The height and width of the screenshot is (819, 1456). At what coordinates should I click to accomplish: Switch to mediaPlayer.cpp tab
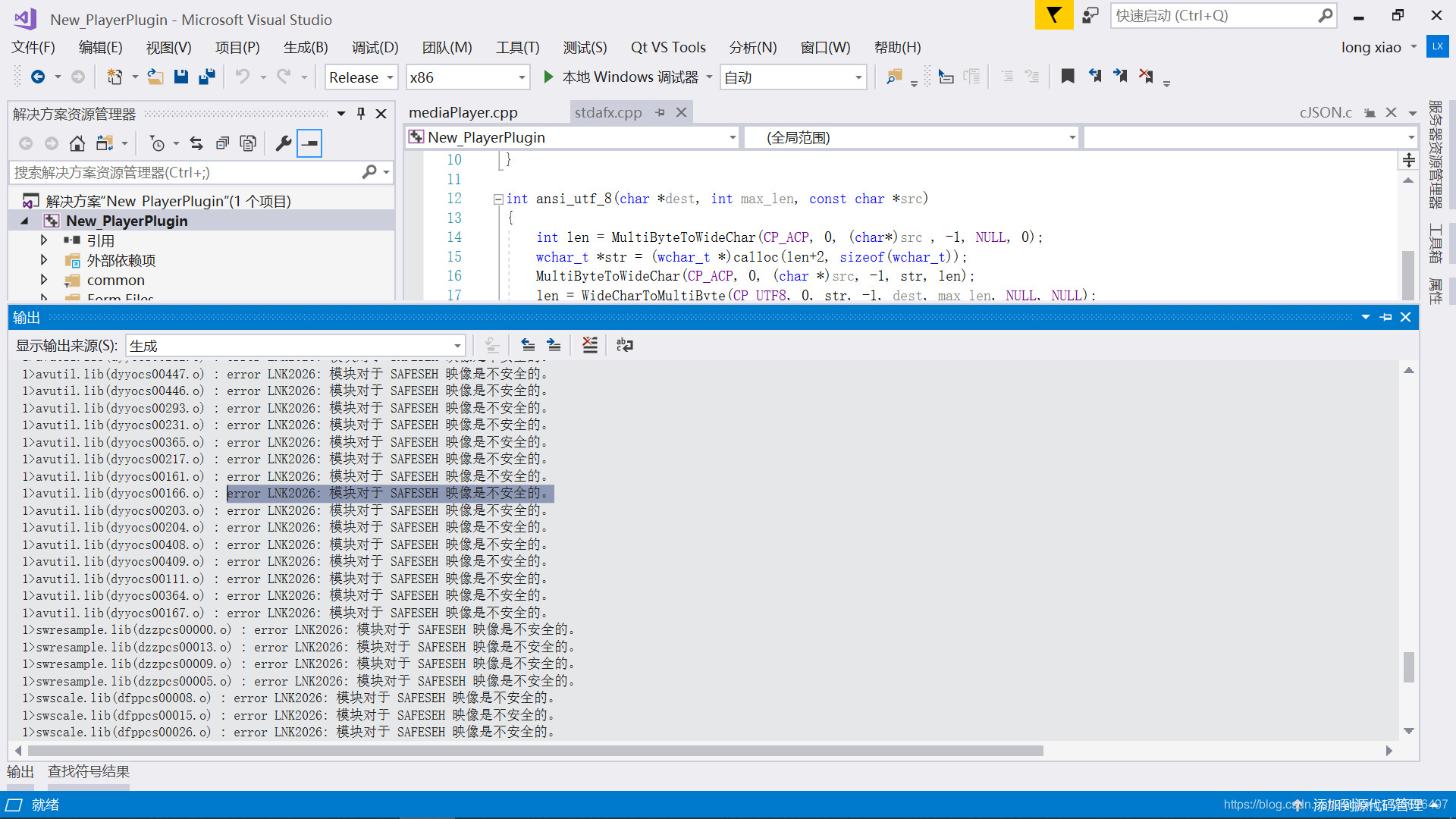(463, 112)
